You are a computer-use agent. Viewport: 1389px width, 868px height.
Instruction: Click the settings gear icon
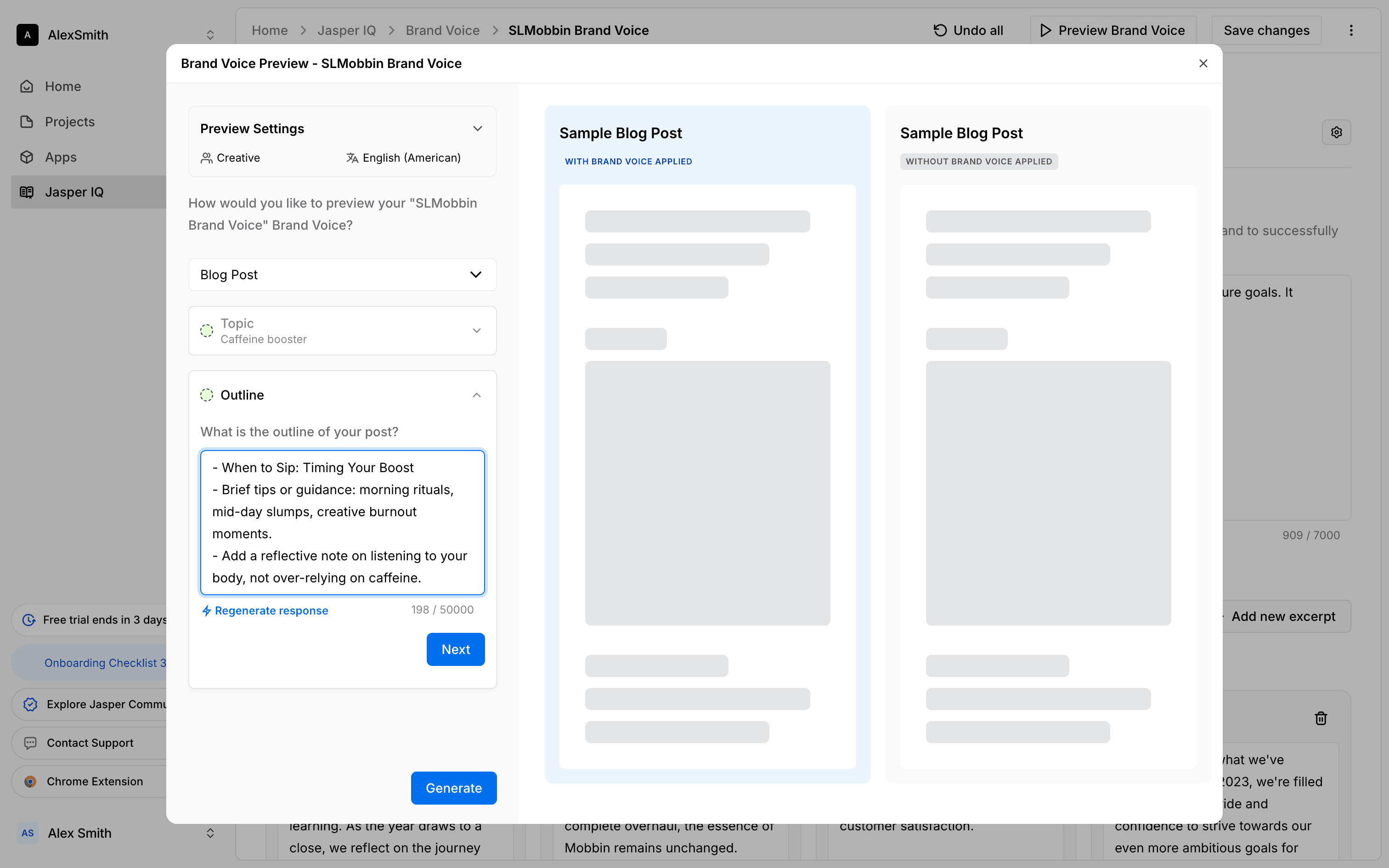pyautogui.click(x=1336, y=133)
